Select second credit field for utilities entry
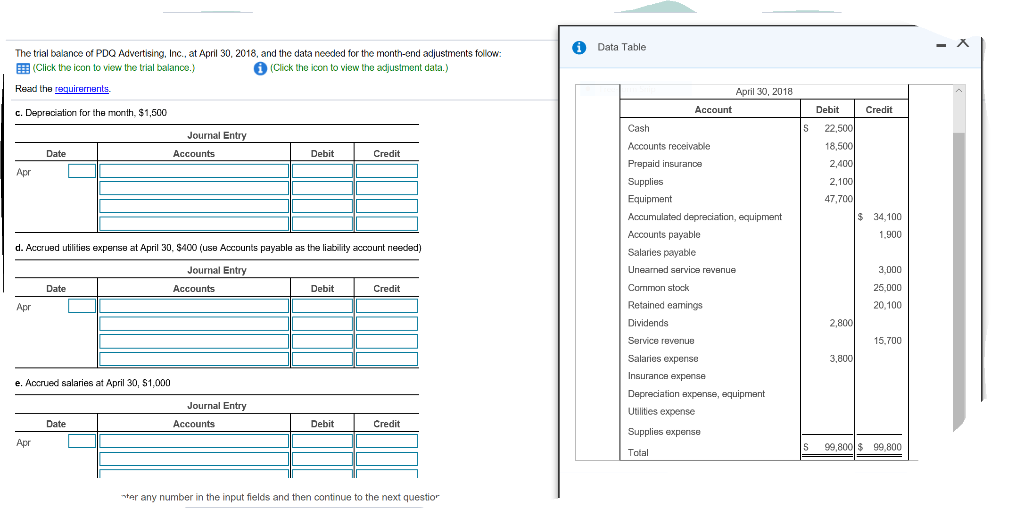Viewport: 1024px width, 517px height. pyautogui.click(x=387, y=324)
